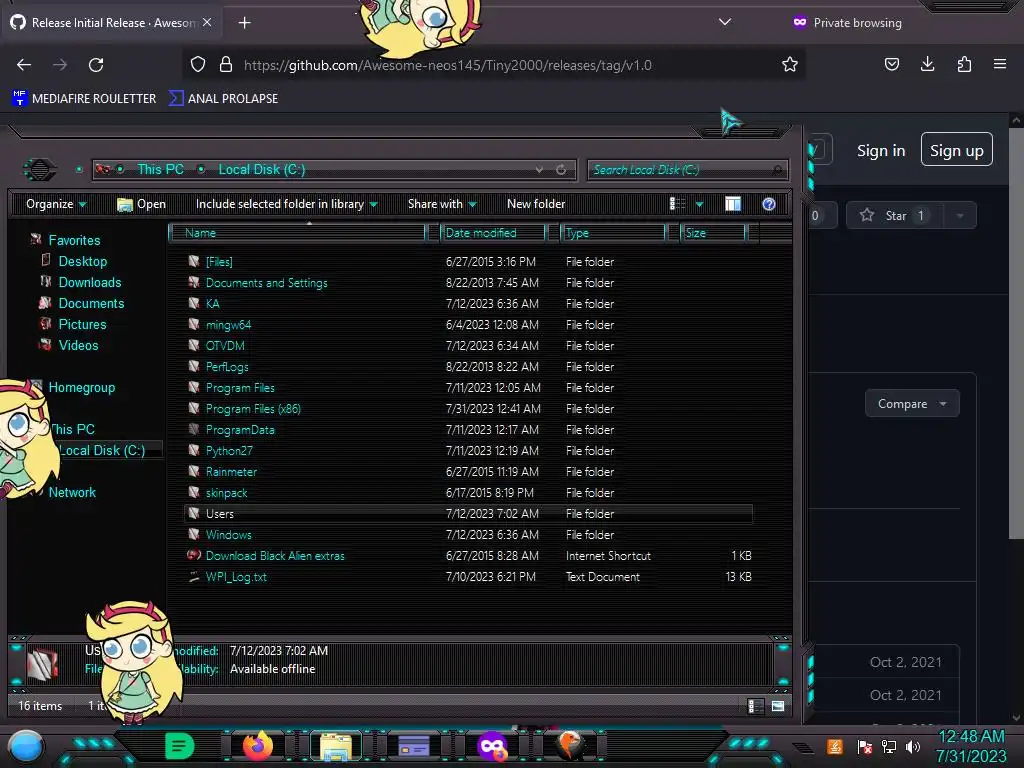Open the Pocket save icon

pyautogui.click(x=891, y=64)
